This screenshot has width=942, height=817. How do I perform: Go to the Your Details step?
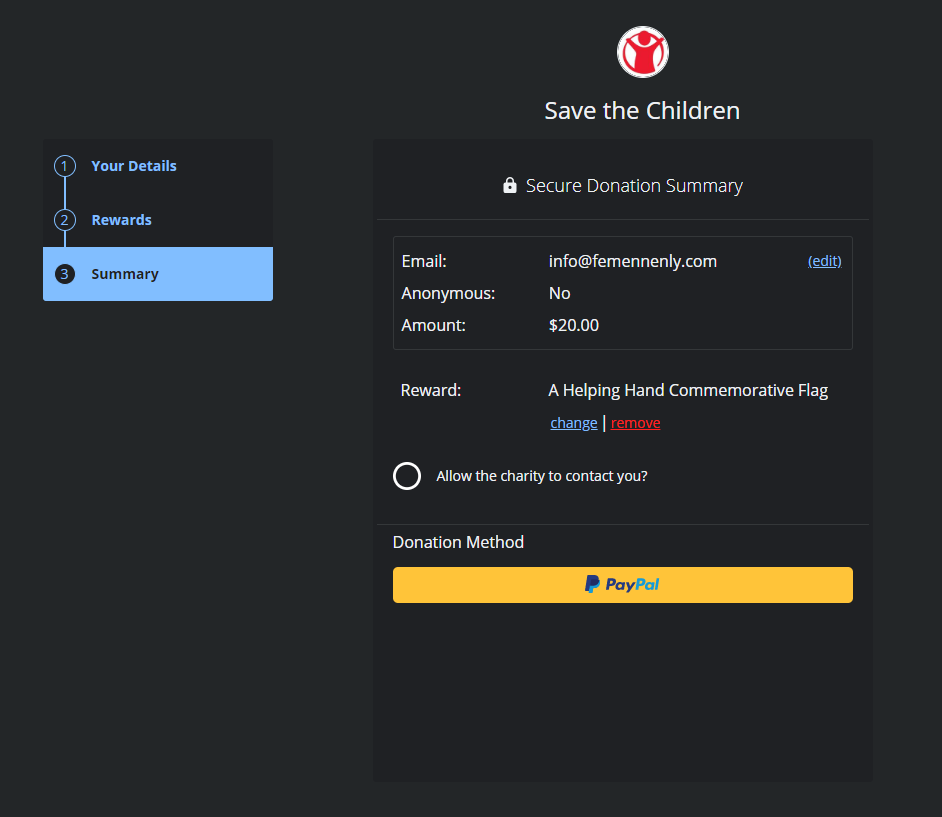click(x=134, y=166)
